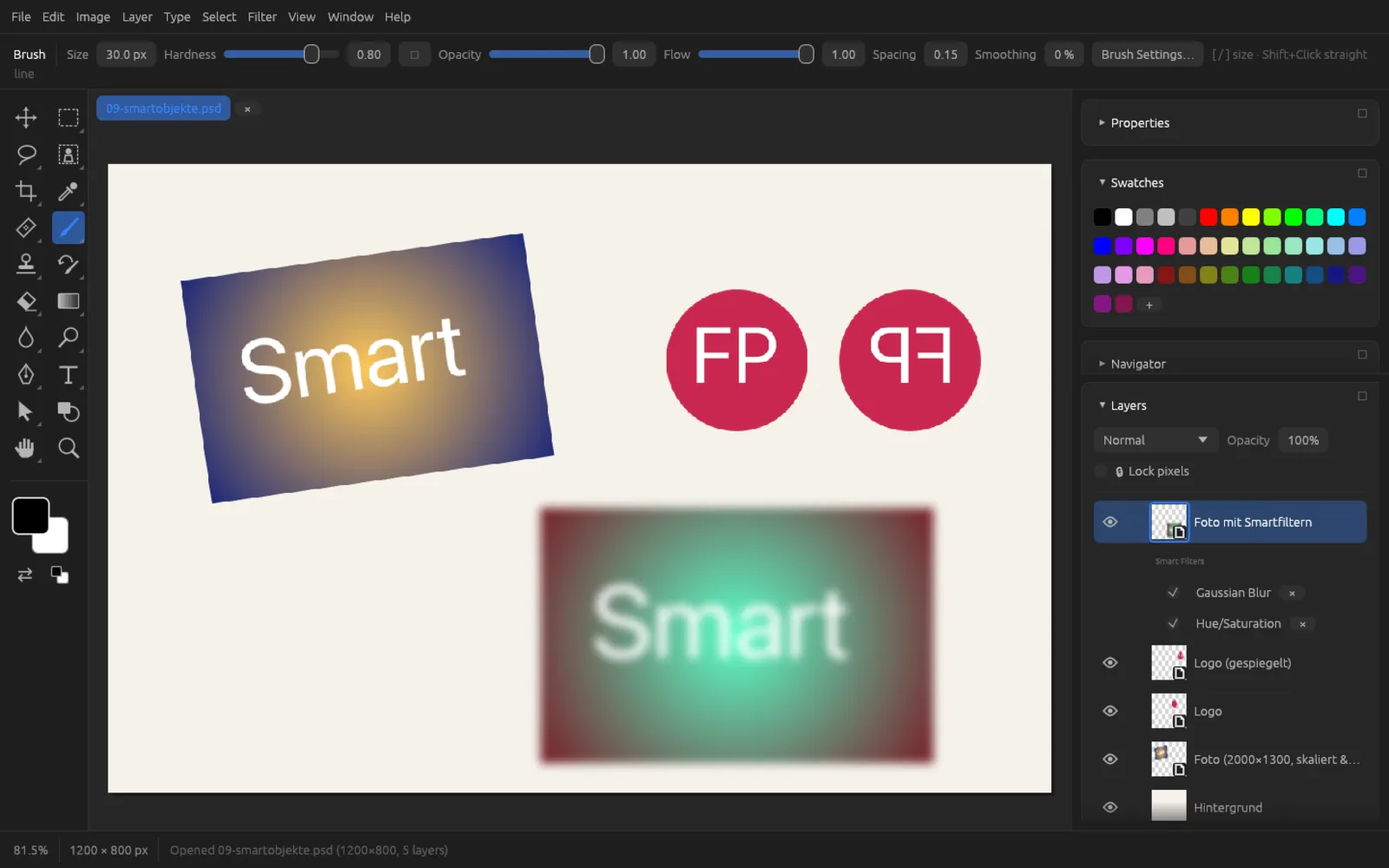This screenshot has width=1389, height=868.
Task: Switch to 09-smartobjekte.psd document tab
Action: click(x=163, y=108)
